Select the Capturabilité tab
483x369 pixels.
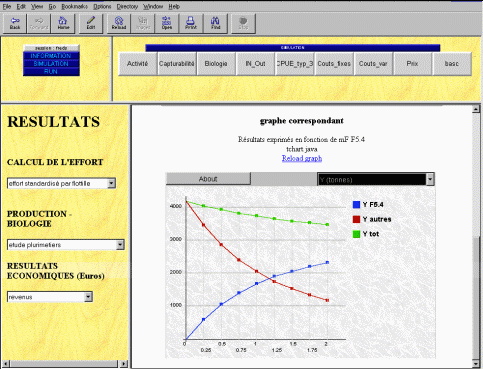click(x=177, y=64)
